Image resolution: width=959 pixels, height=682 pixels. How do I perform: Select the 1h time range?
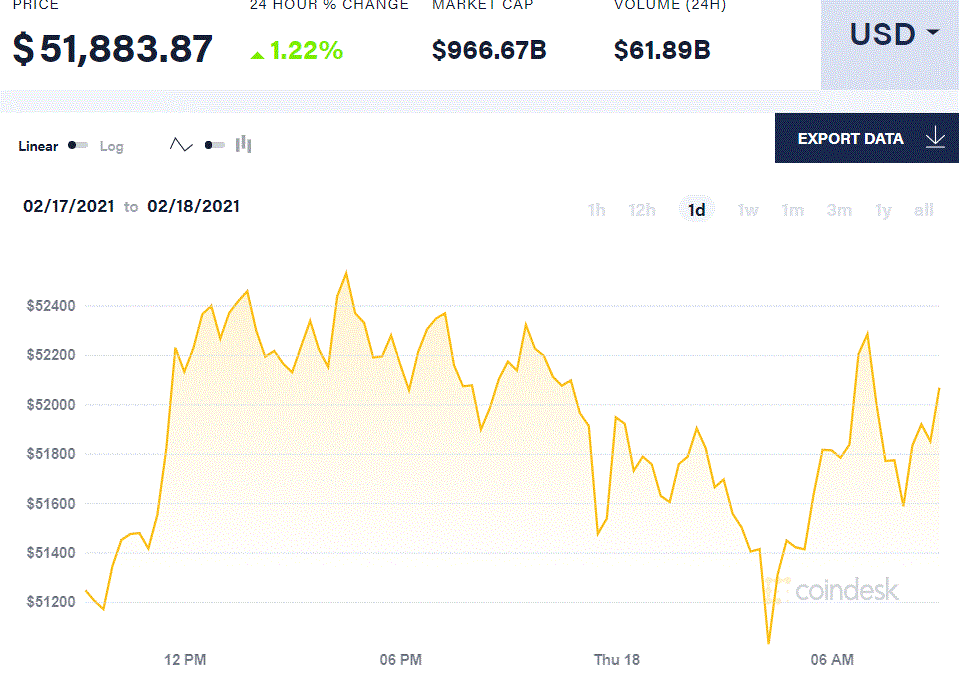596,210
